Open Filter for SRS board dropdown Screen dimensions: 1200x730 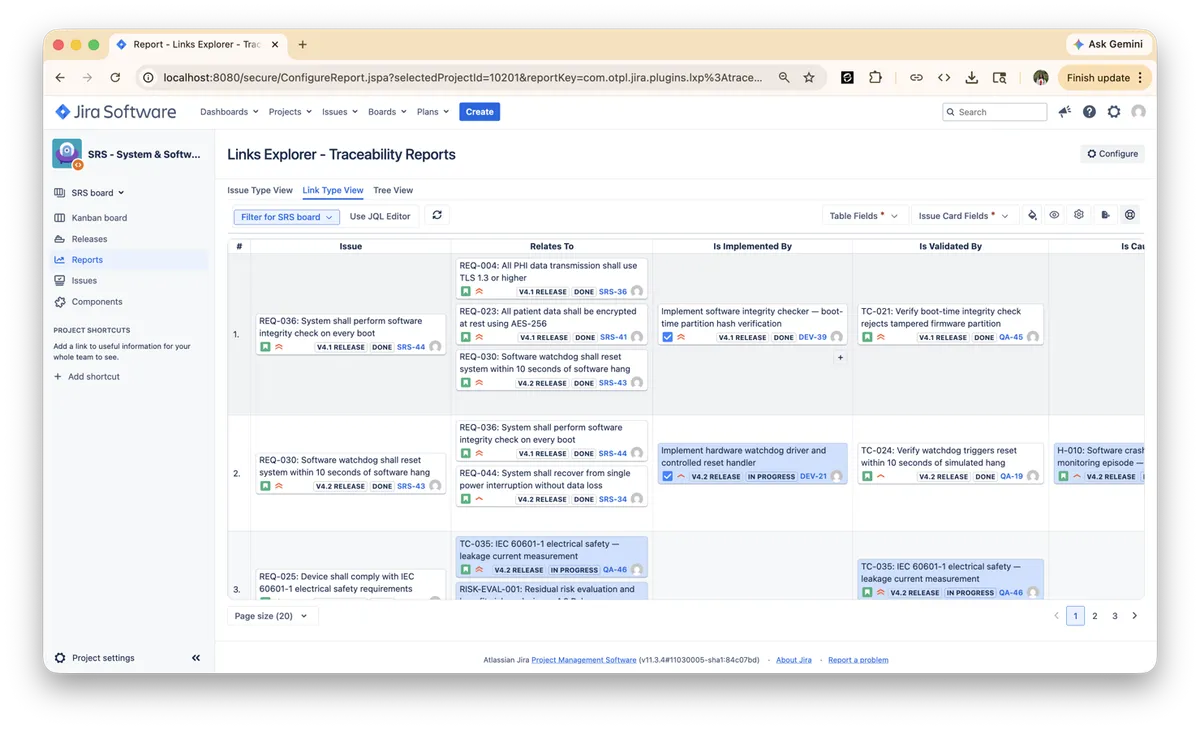287,217
